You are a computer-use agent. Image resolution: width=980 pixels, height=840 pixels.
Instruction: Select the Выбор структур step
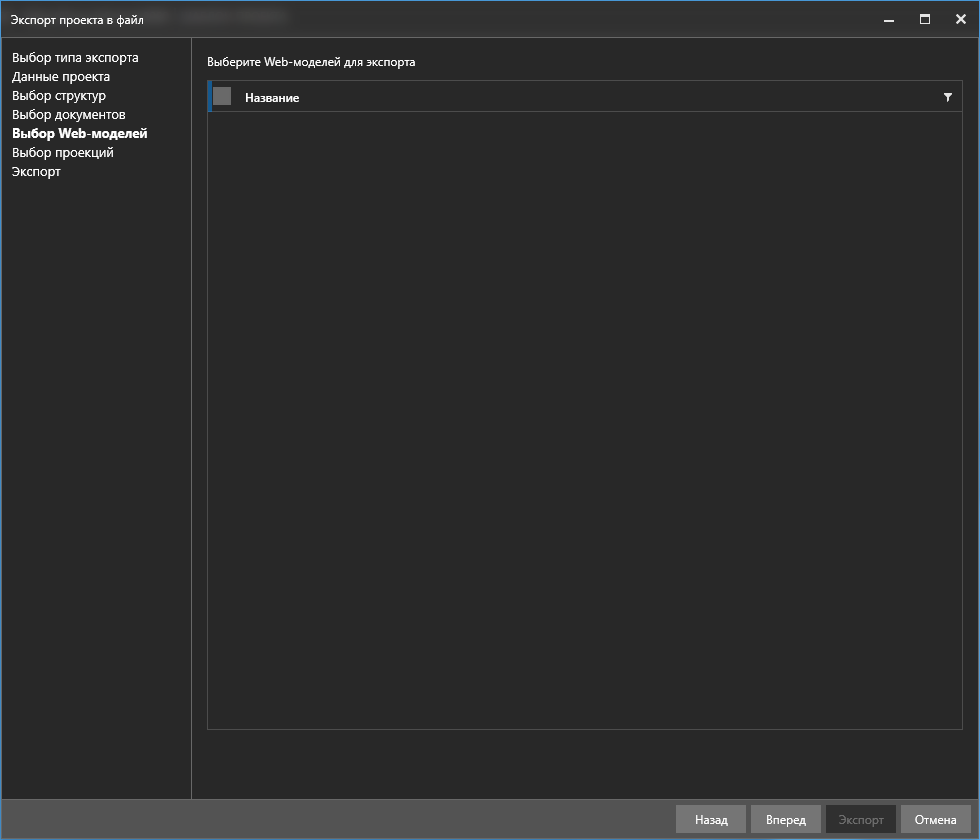(59, 96)
